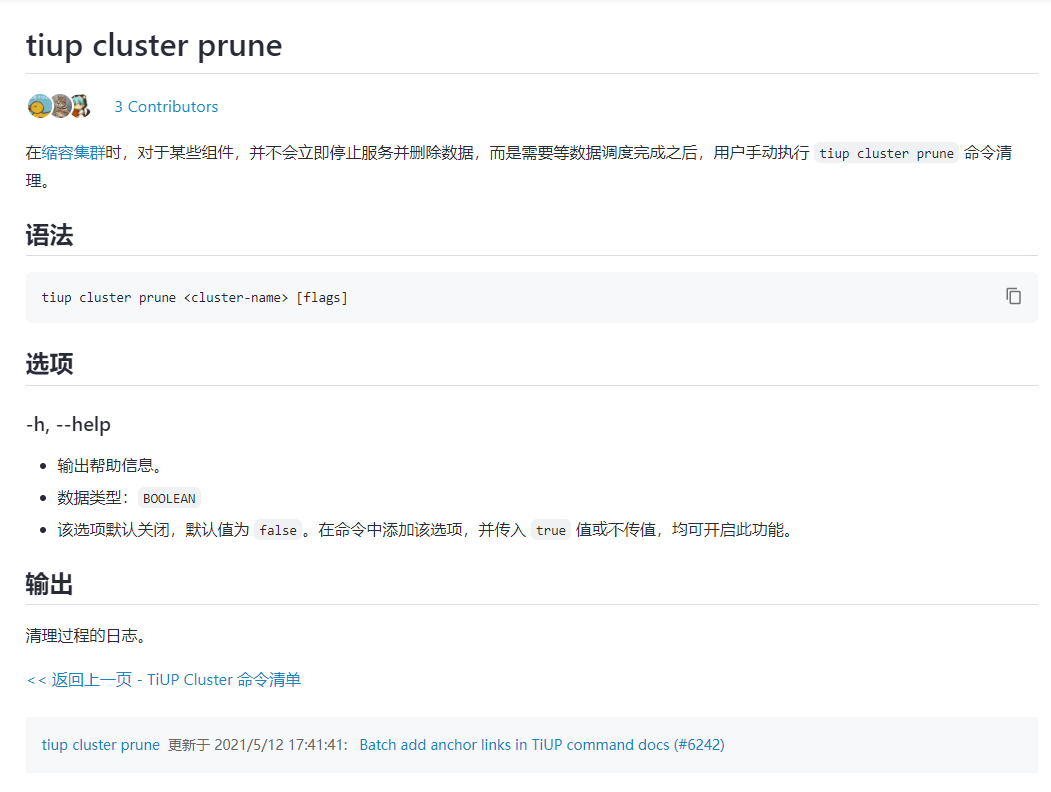Copy the prune syntax code block
This screenshot has width=1051, height=792.
tap(1013, 296)
